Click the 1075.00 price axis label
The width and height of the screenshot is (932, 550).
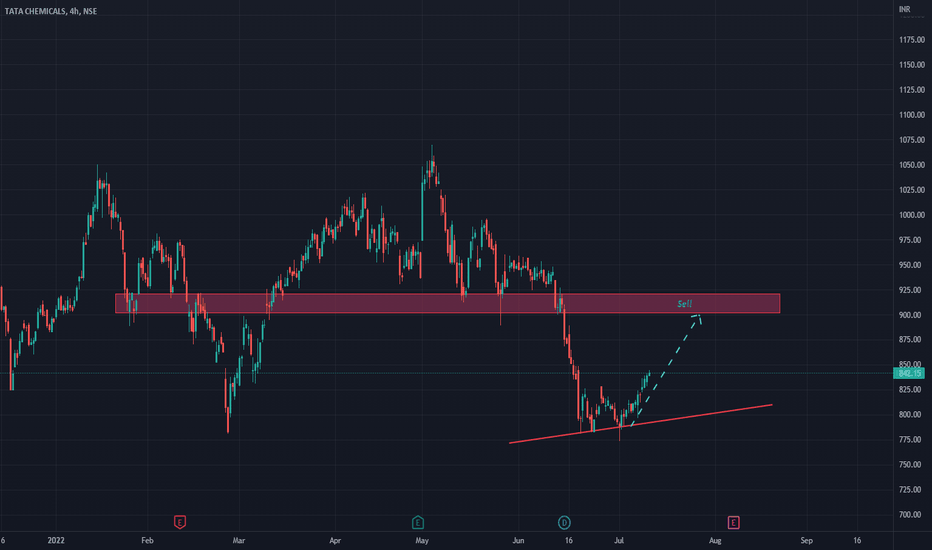[x=912, y=140]
